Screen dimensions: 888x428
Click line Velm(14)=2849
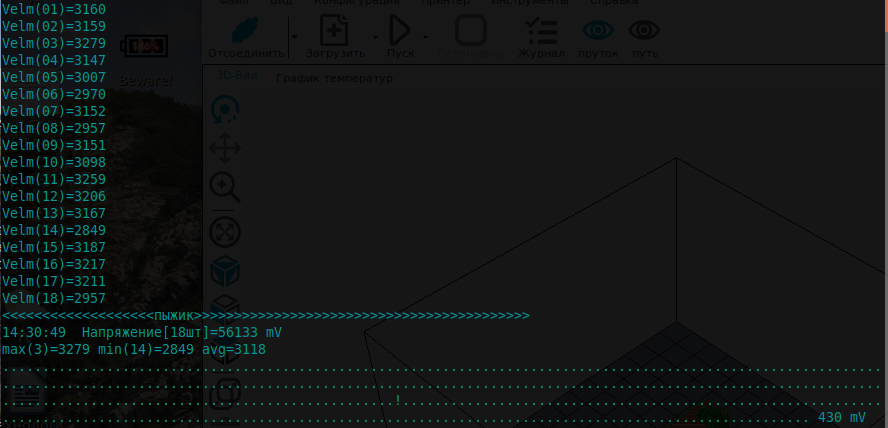tap(54, 230)
